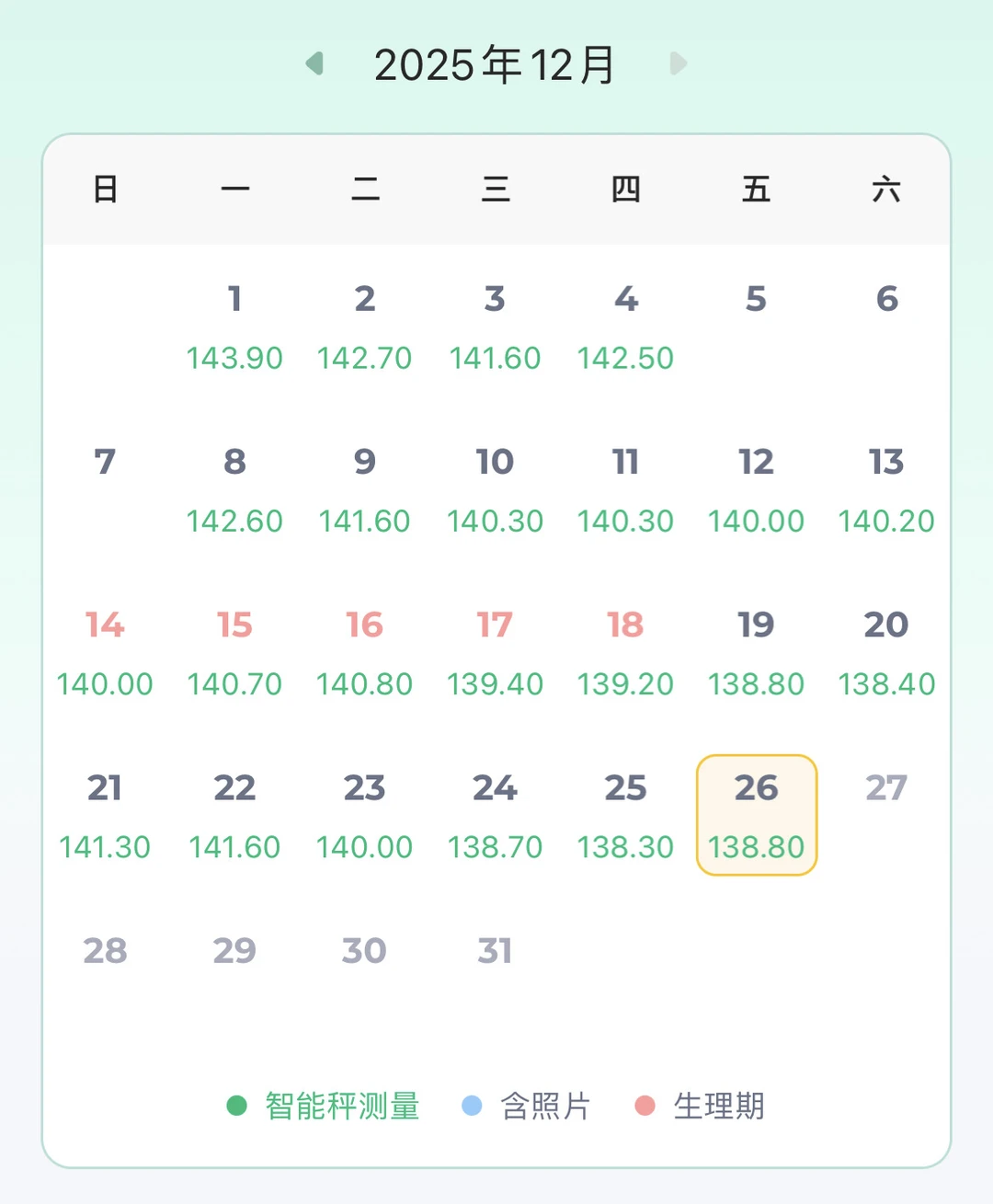The image size is (993, 1204).
Task: Select December 14 period day
Action: pos(105,652)
